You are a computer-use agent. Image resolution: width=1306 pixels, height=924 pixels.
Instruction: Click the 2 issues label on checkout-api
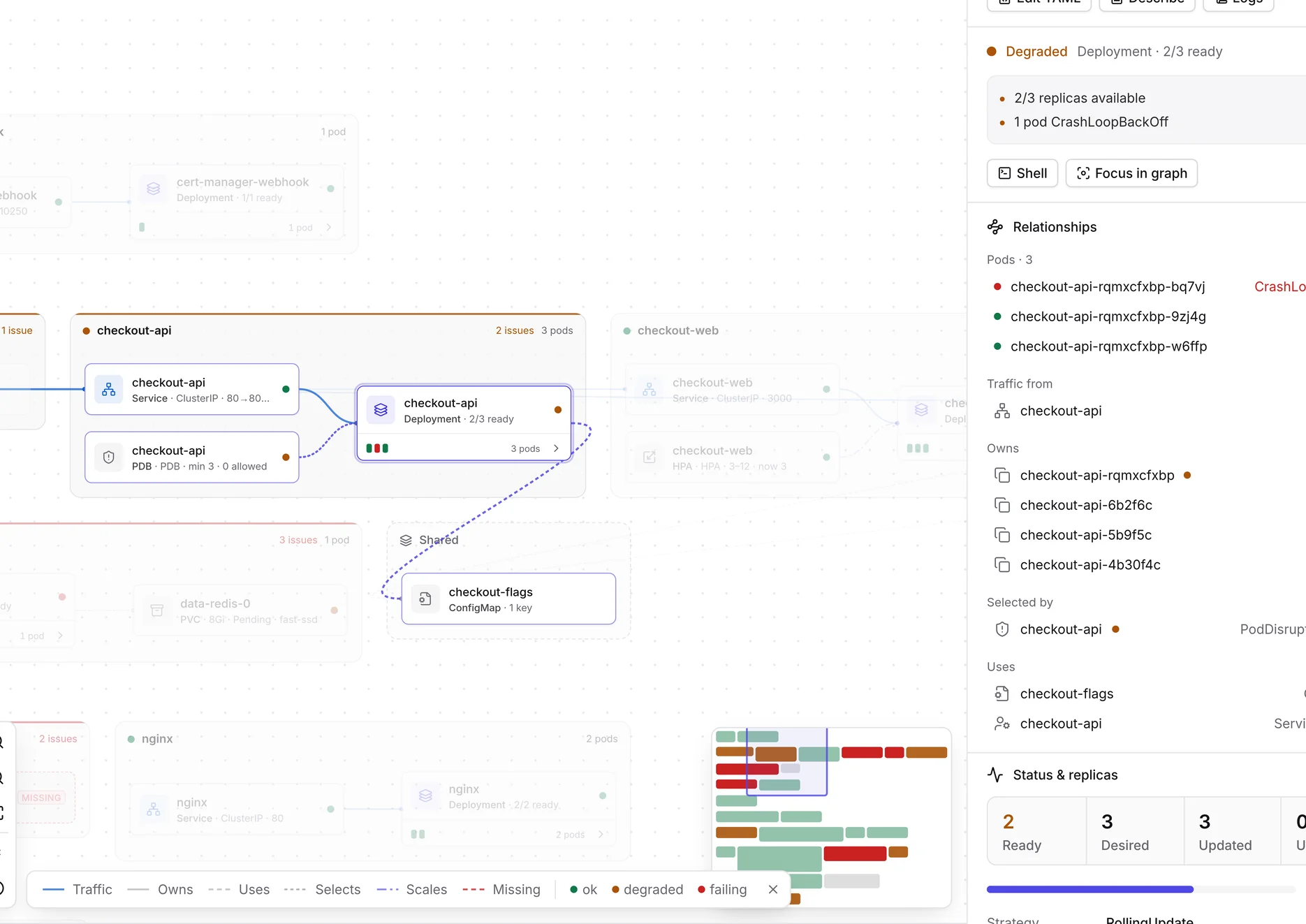[515, 330]
